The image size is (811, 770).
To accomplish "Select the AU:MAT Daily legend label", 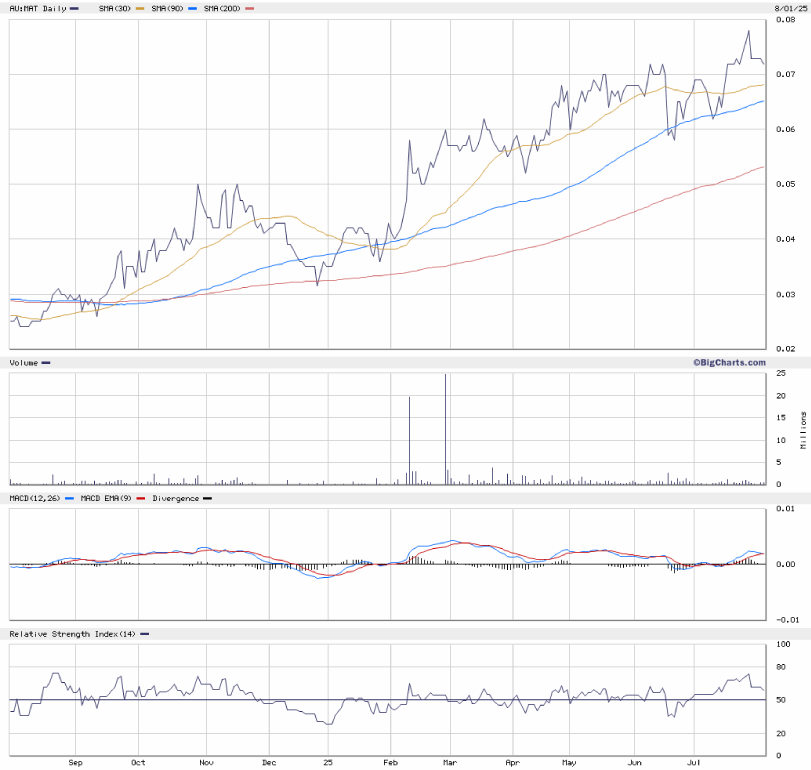I will [x=37, y=8].
